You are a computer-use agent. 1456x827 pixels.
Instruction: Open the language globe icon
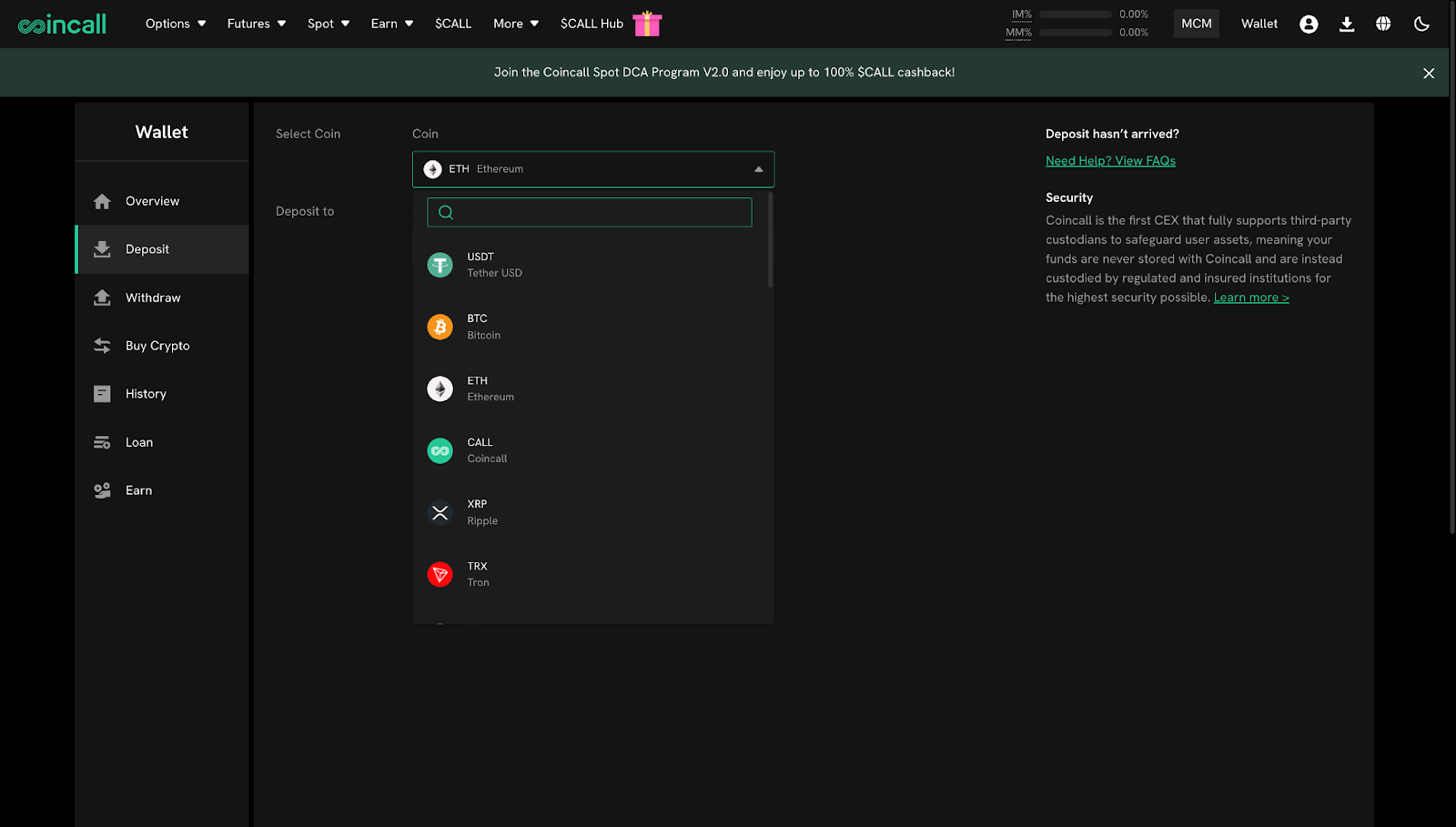point(1383,24)
